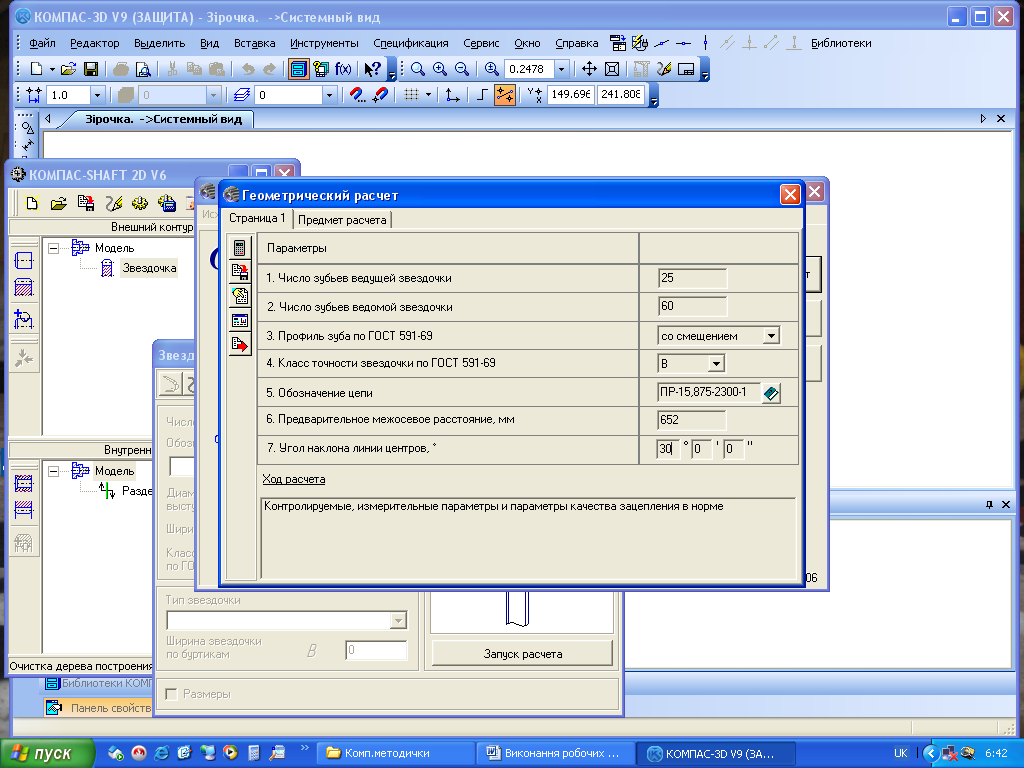Click the angle degrees field showing 30

pos(667,449)
